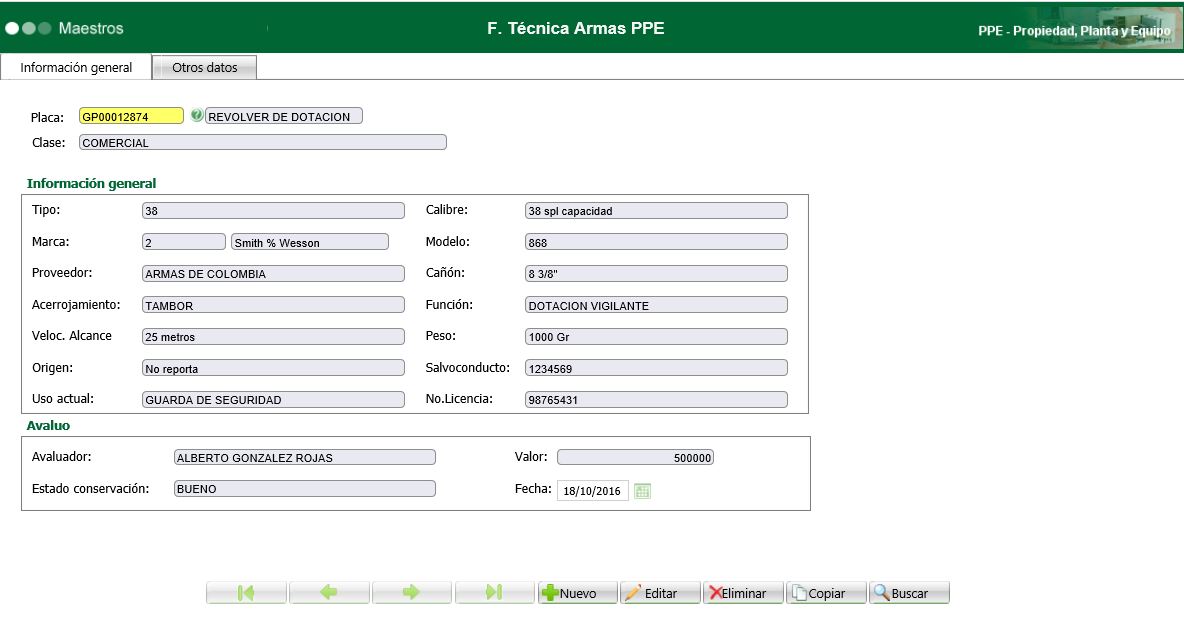Jump to last record arrow
Image resolution: width=1184 pixels, height=643 pixels.
click(494, 593)
